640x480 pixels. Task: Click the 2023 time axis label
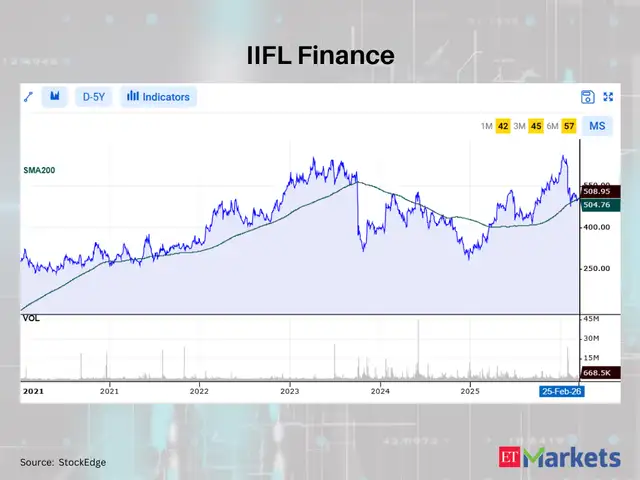pos(290,391)
